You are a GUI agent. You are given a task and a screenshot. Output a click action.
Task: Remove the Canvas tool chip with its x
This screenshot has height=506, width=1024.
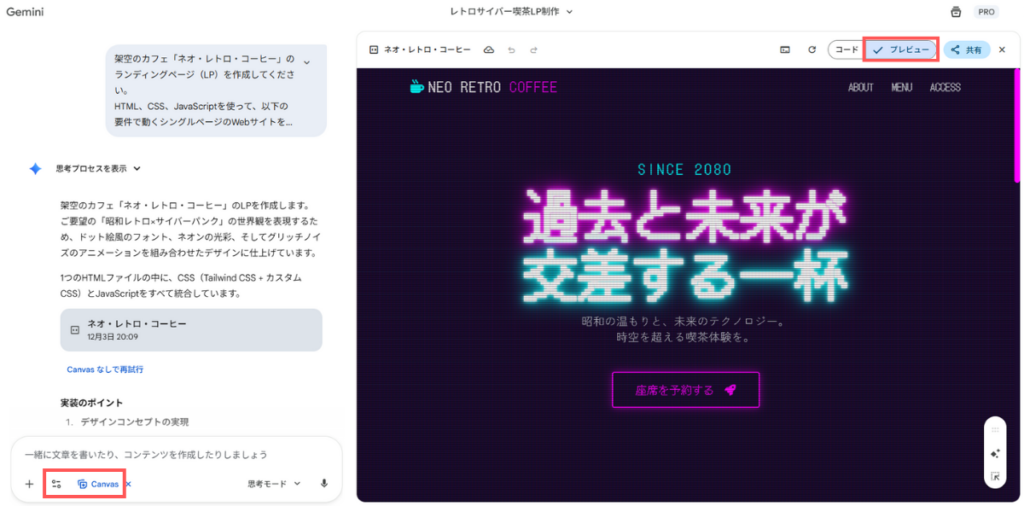pos(129,484)
